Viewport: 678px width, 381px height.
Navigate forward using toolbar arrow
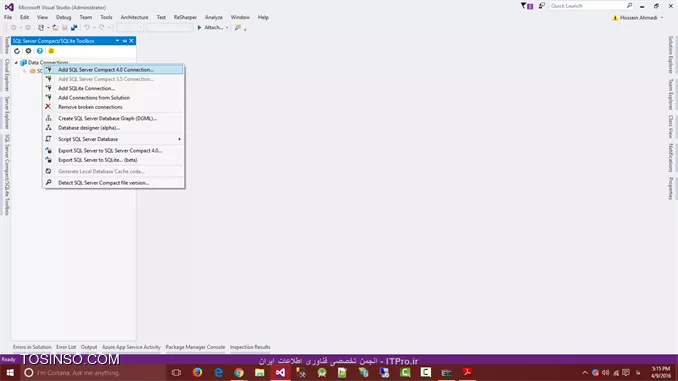click(x=28, y=28)
